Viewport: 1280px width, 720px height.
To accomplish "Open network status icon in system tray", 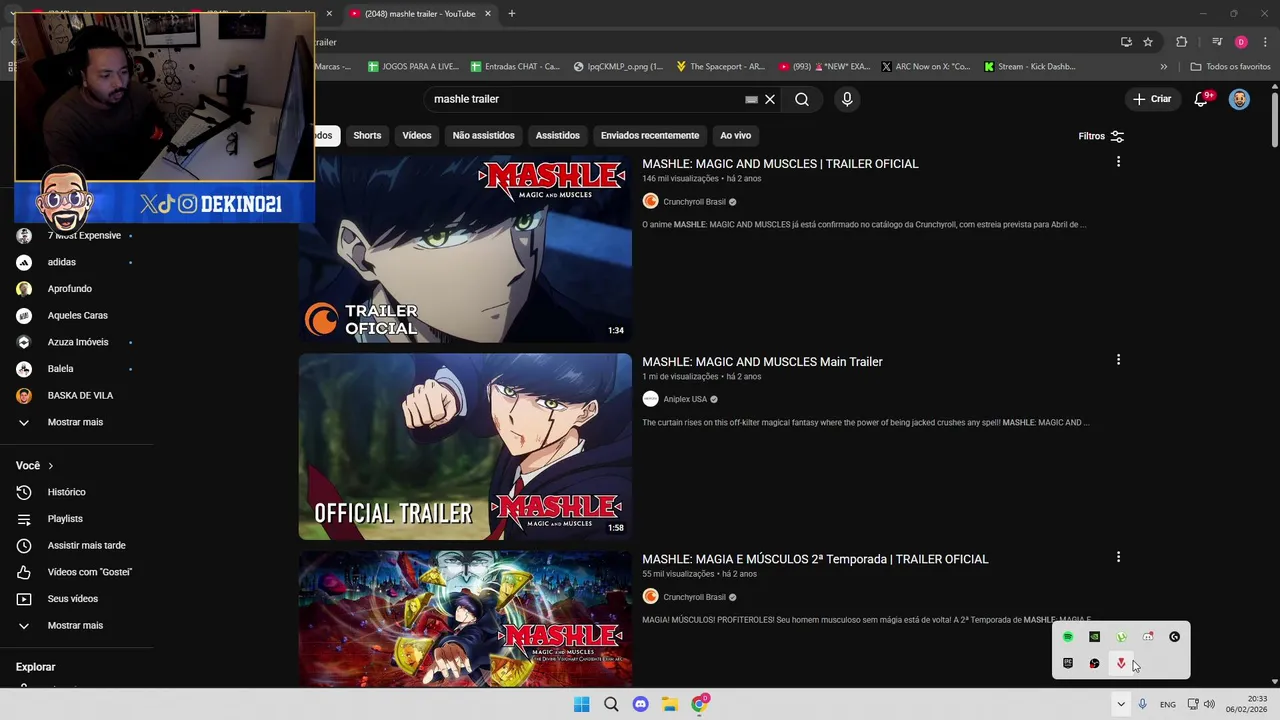I will point(1193,704).
